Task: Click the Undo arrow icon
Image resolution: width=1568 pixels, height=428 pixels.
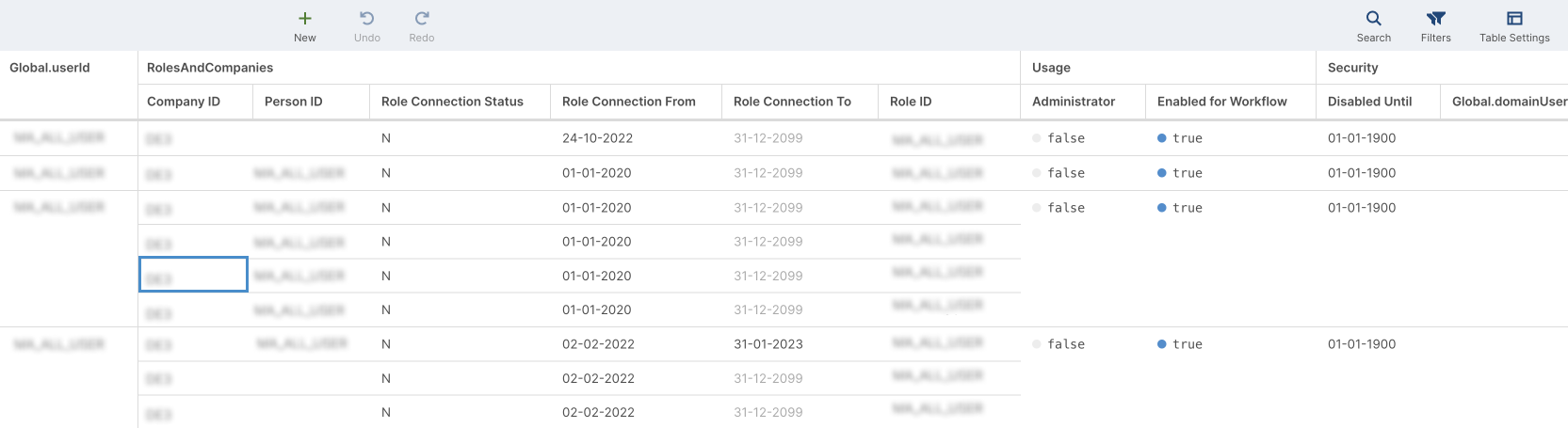Action: tap(367, 19)
